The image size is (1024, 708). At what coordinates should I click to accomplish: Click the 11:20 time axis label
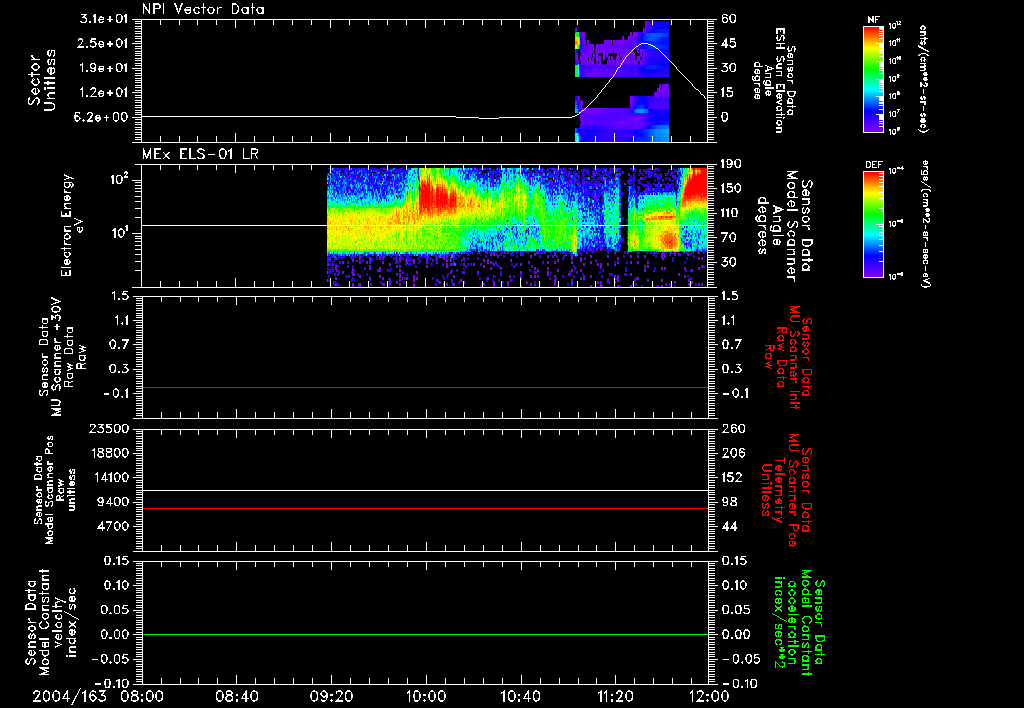coord(615,696)
